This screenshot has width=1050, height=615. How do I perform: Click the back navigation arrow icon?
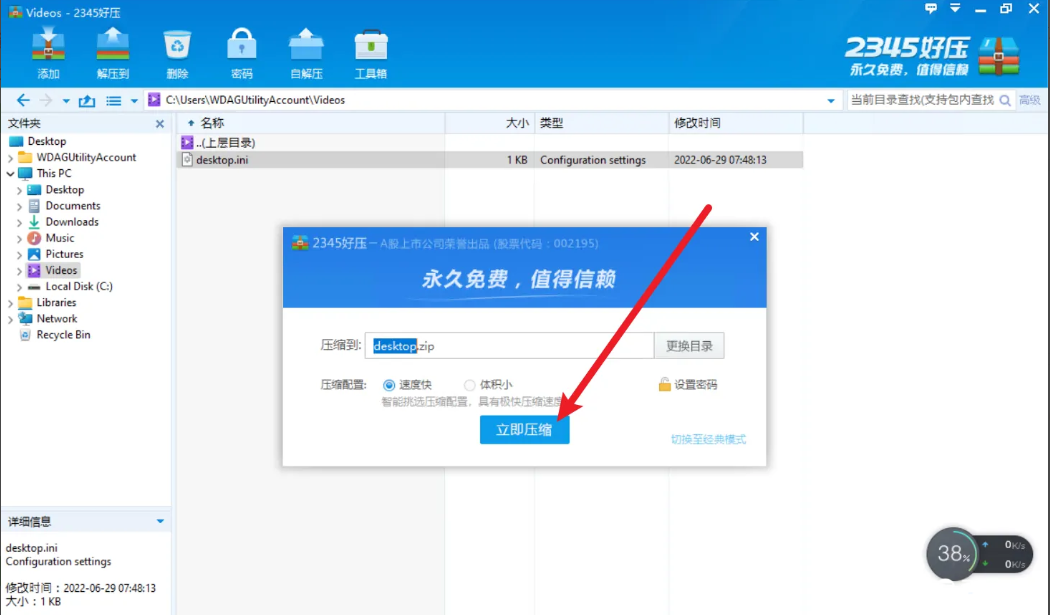point(22,100)
